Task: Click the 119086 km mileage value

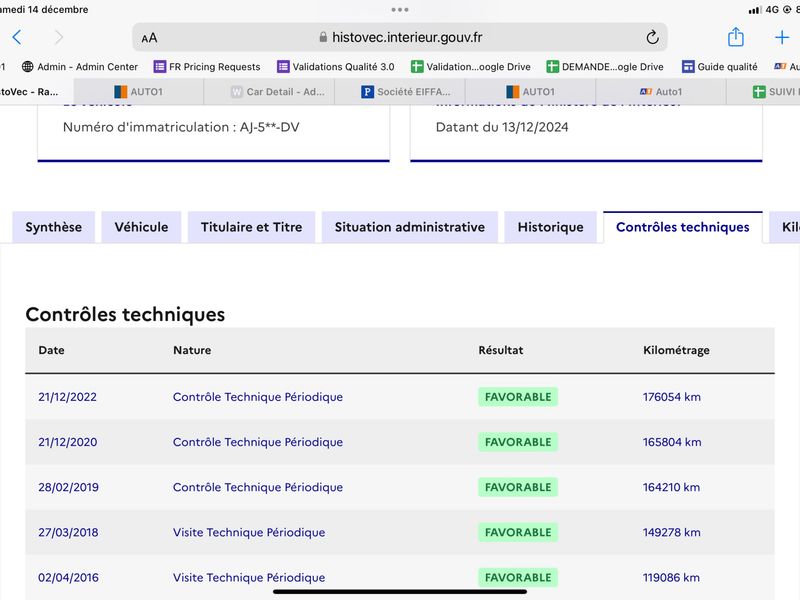Action: point(671,578)
